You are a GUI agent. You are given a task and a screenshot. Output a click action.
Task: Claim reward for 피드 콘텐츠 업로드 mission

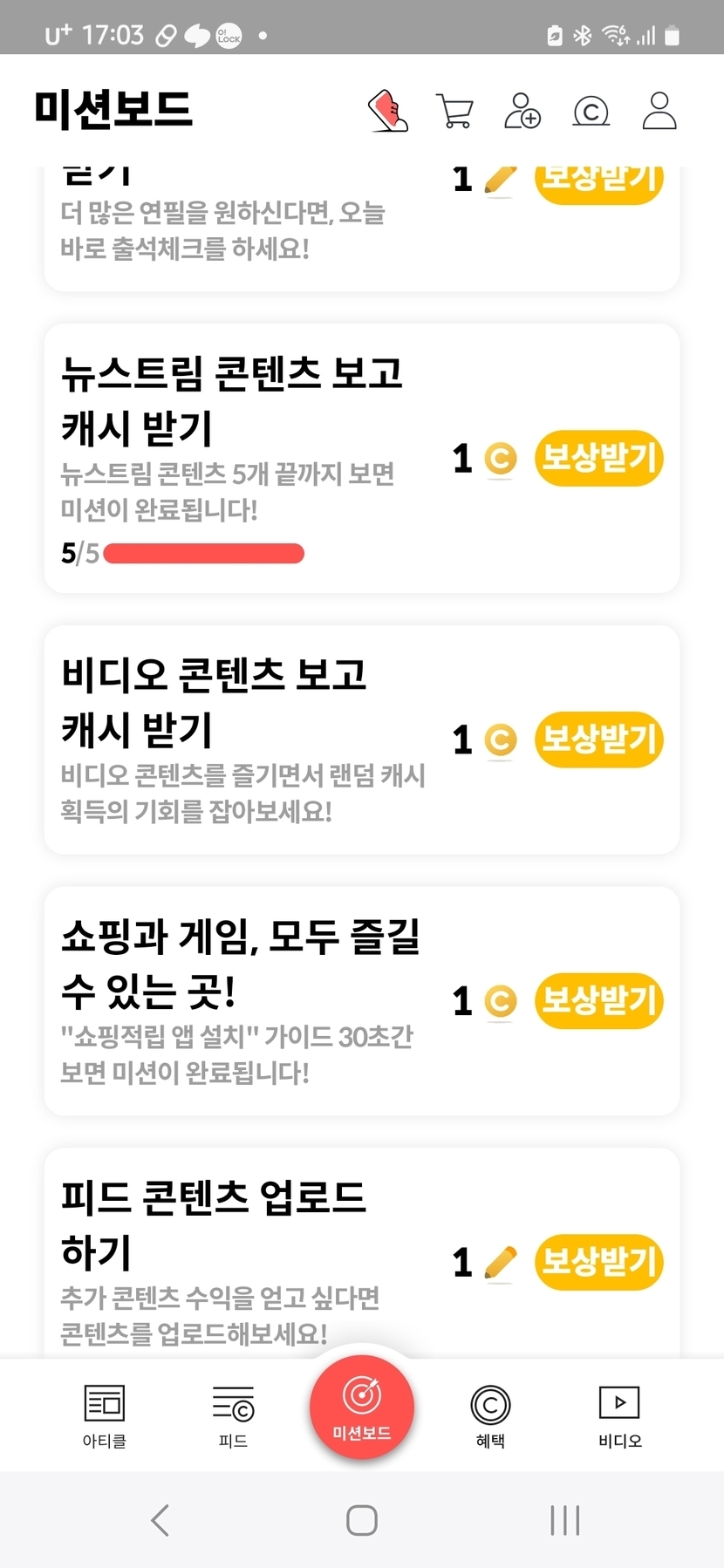click(598, 1261)
